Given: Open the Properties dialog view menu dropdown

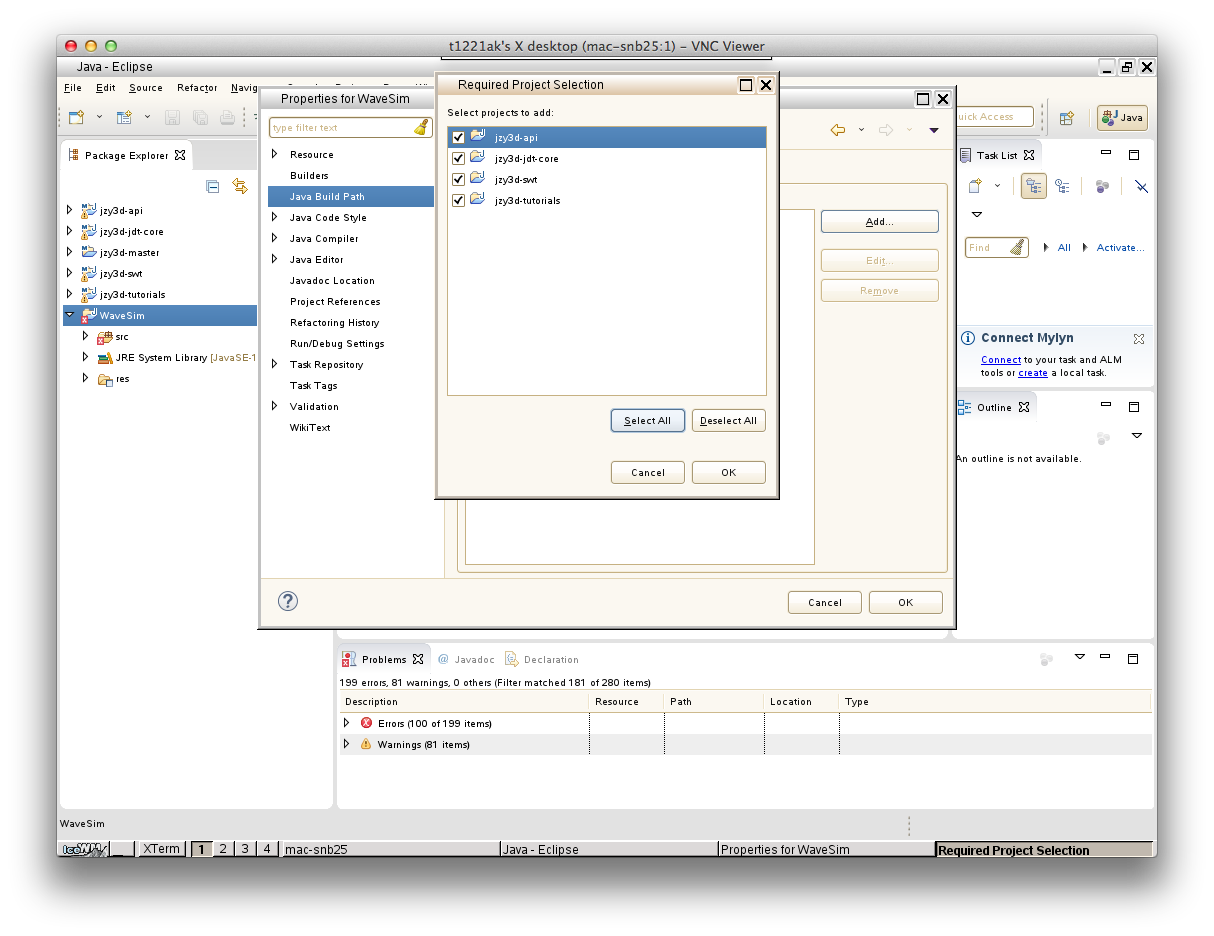Looking at the screenshot, I should click(934, 130).
